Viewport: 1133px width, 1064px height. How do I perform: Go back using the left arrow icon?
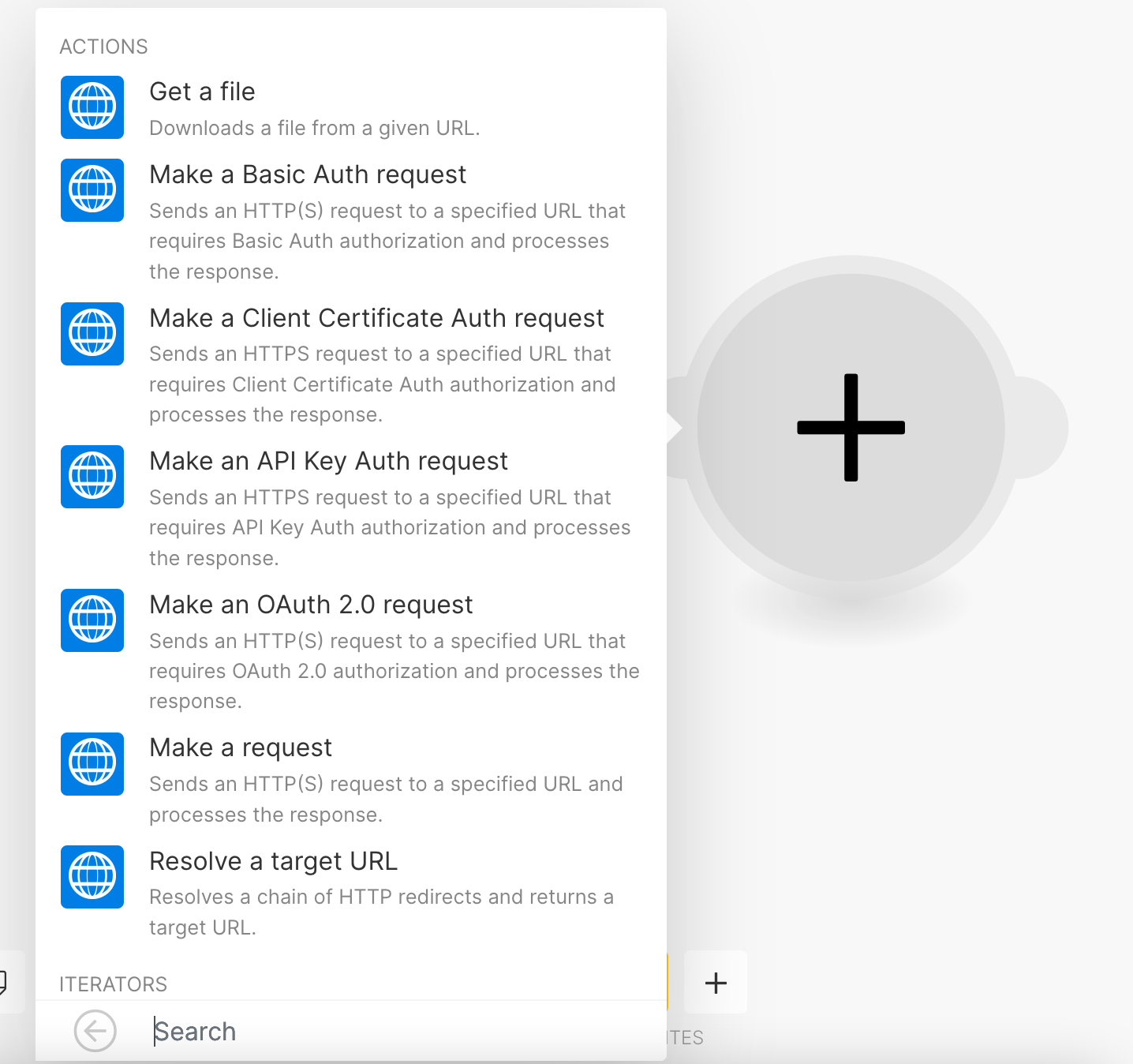tap(95, 1031)
